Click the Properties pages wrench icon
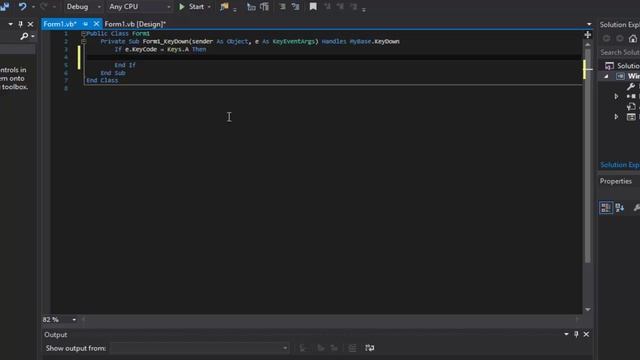The height and width of the screenshot is (360, 640). point(637,207)
